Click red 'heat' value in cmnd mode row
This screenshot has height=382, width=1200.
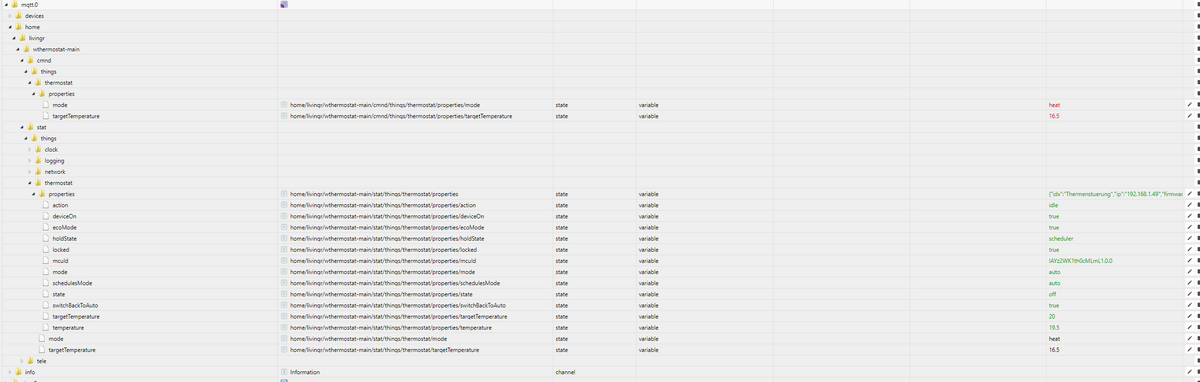[x=1054, y=105]
